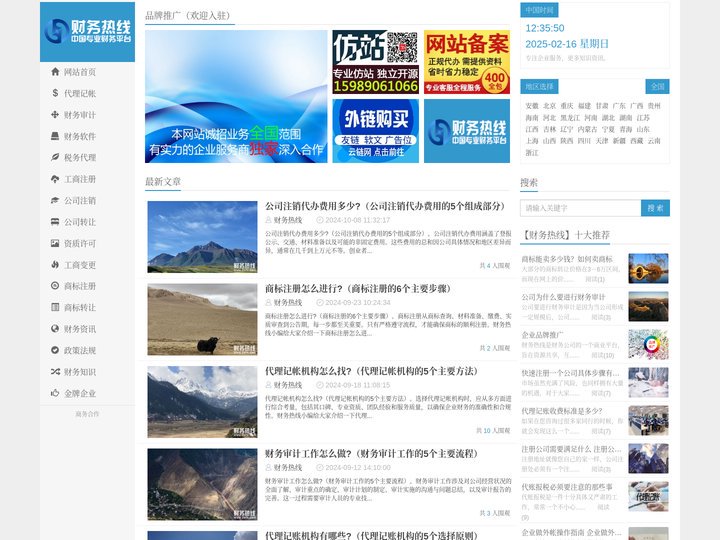The image size is (720, 540).
Task: Click the 请输入关键字 search field
Action: (x=580, y=208)
